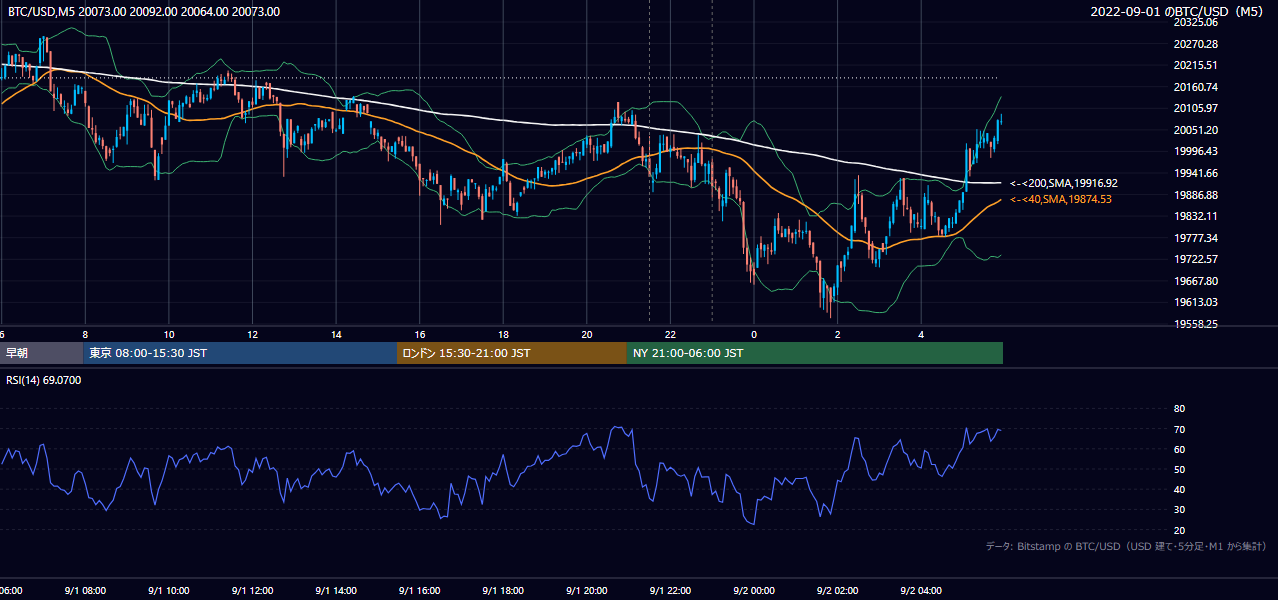Click the '9/1 12:00' time label
Viewport: 1278px width, 600px height.
coord(252,591)
